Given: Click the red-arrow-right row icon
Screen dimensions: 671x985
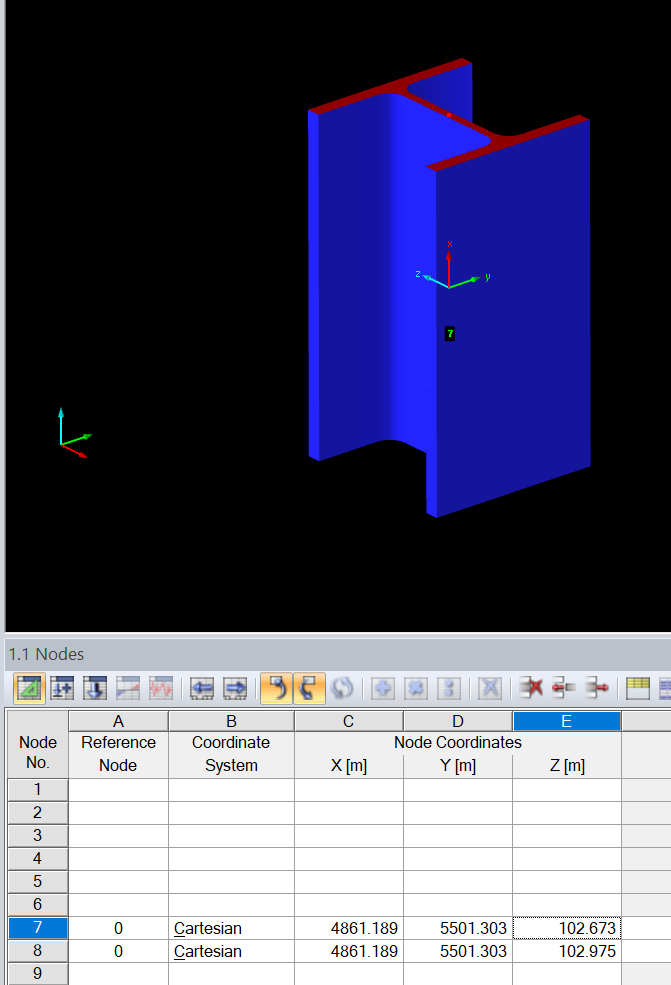Looking at the screenshot, I should point(596,688).
